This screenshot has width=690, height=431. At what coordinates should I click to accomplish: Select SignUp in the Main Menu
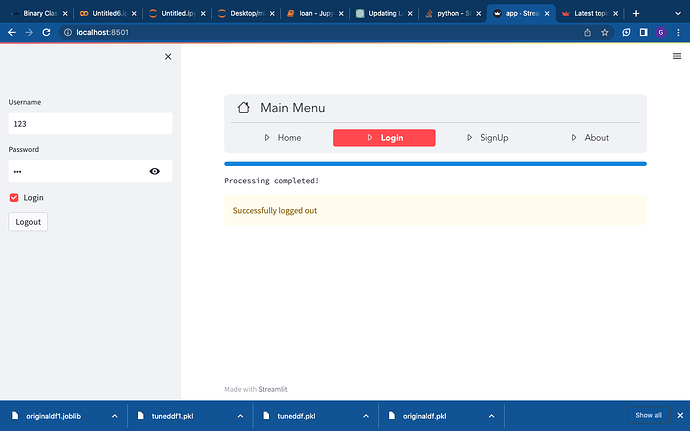(487, 138)
